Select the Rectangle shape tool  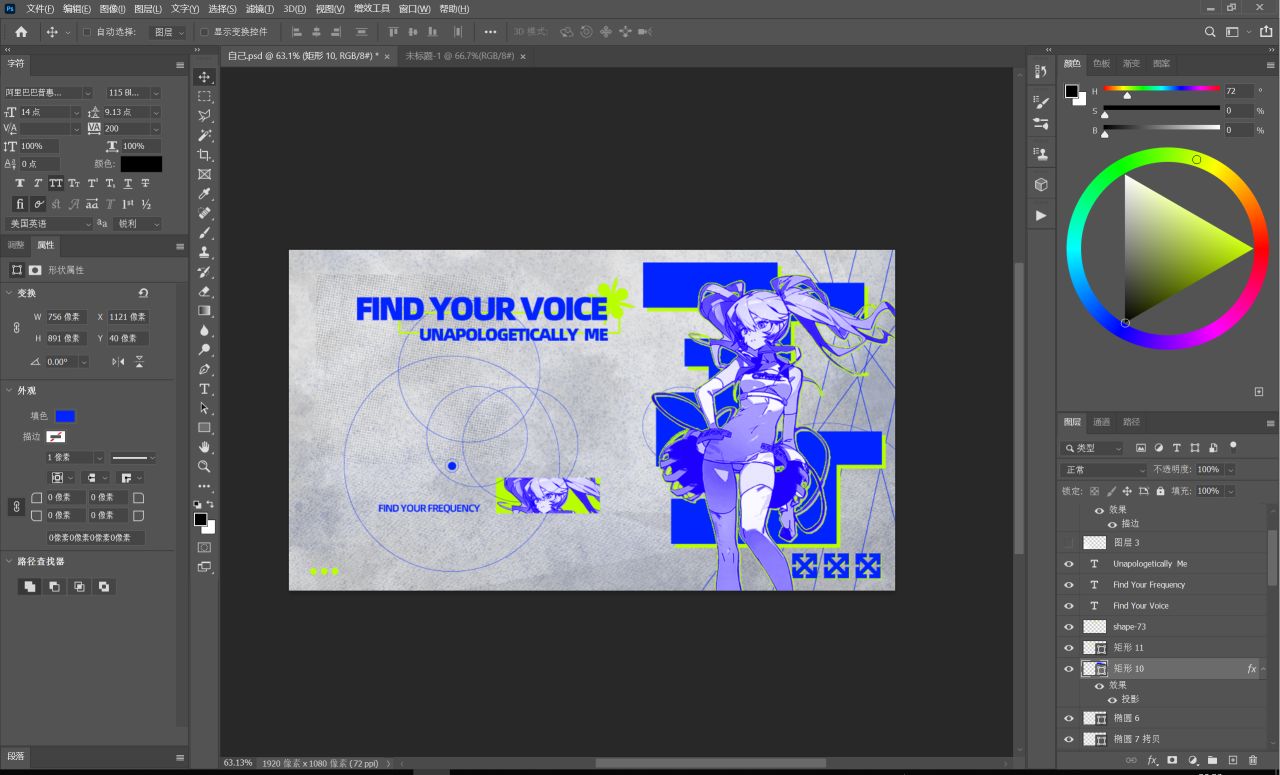click(x=204, y=428)
